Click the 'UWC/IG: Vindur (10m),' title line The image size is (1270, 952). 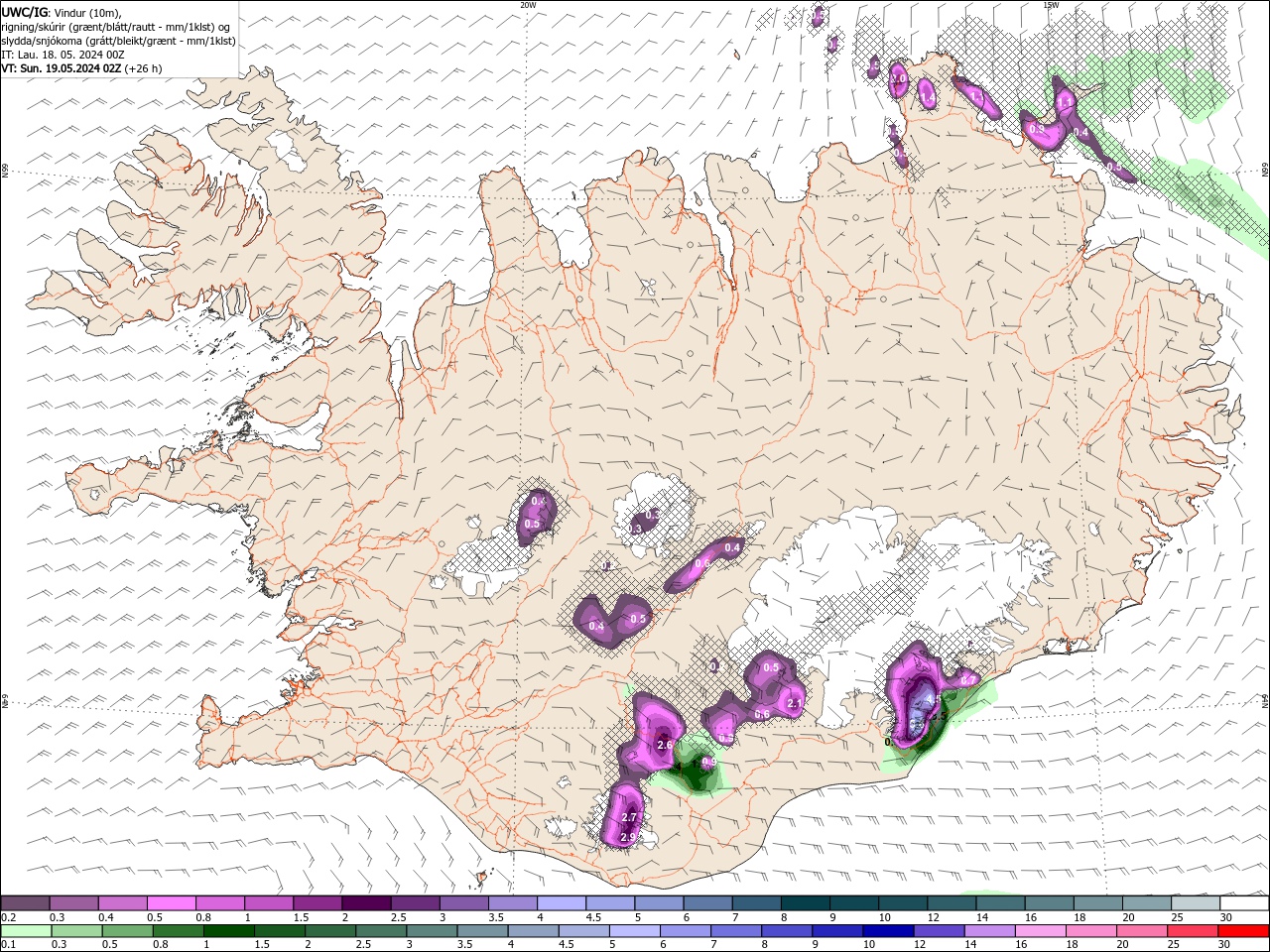(x=62, y=12)
